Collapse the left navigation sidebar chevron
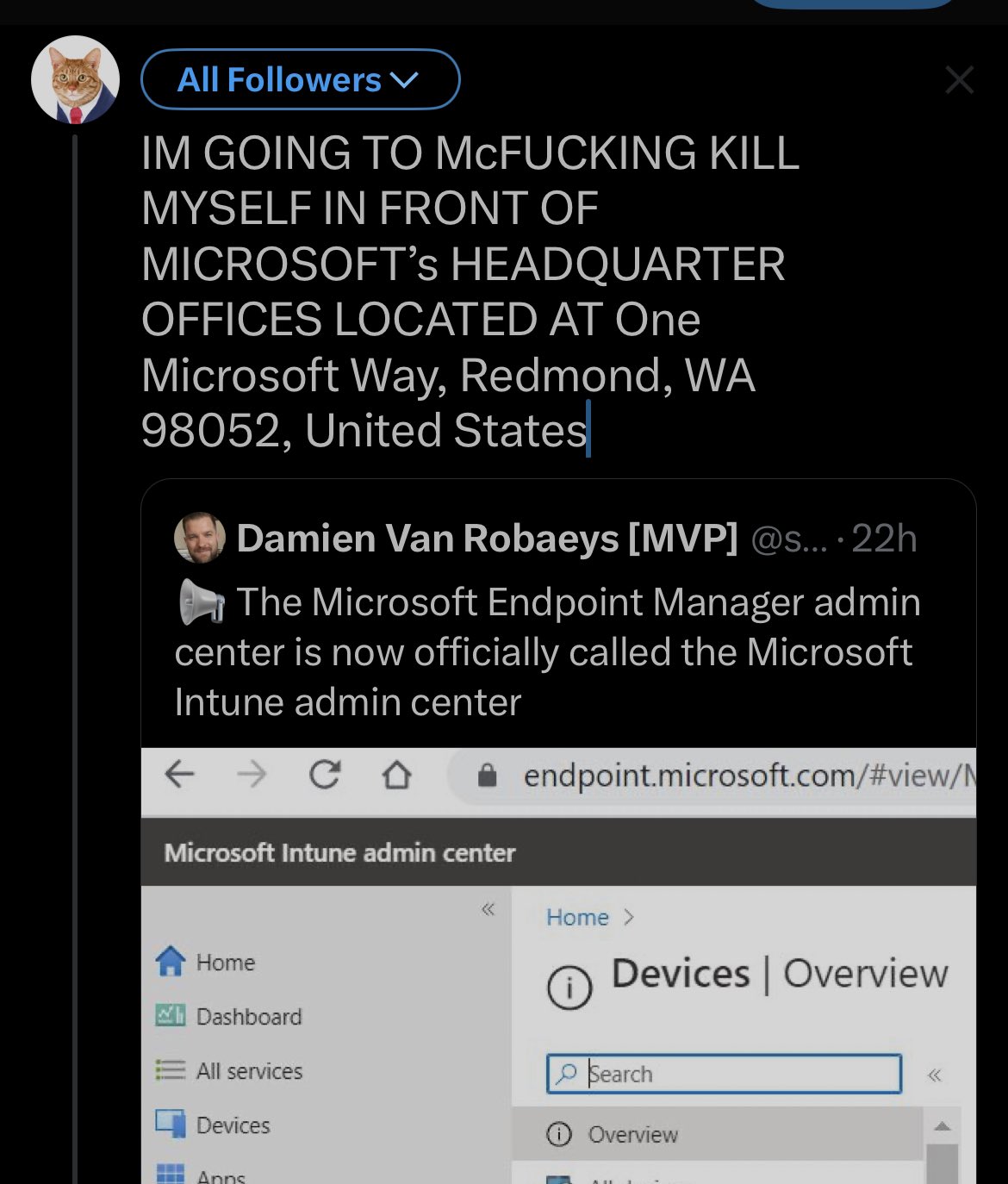This screenshot has width=1008, height=1184. point(488,910)
